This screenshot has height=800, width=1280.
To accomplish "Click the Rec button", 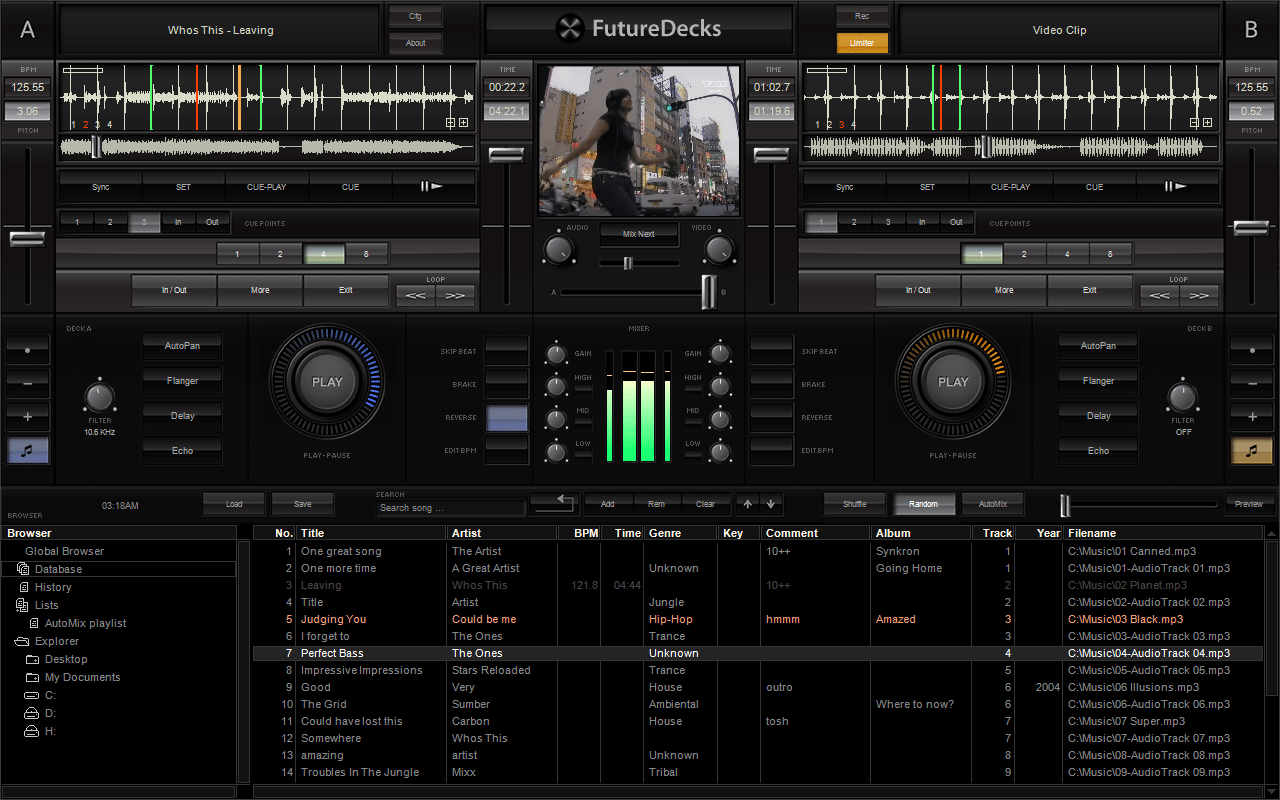I will [x=861, y=16].
